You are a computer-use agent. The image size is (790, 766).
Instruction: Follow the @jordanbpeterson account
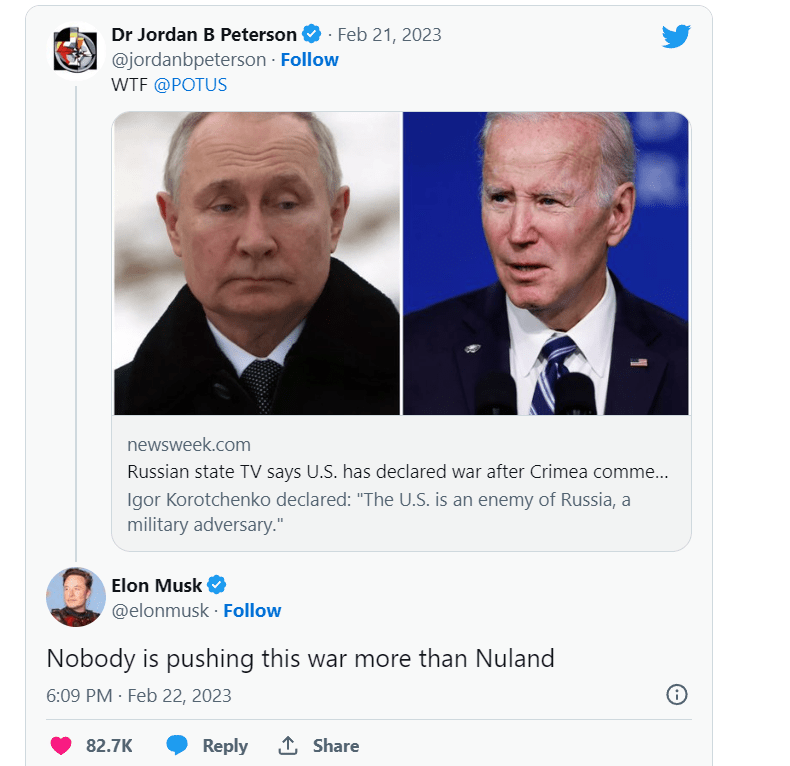click(309, 60)
